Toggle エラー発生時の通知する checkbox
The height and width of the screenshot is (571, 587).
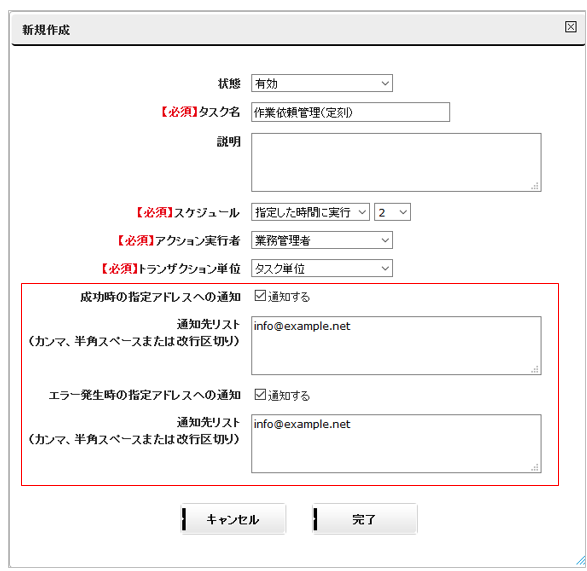(x=260, y=394)
